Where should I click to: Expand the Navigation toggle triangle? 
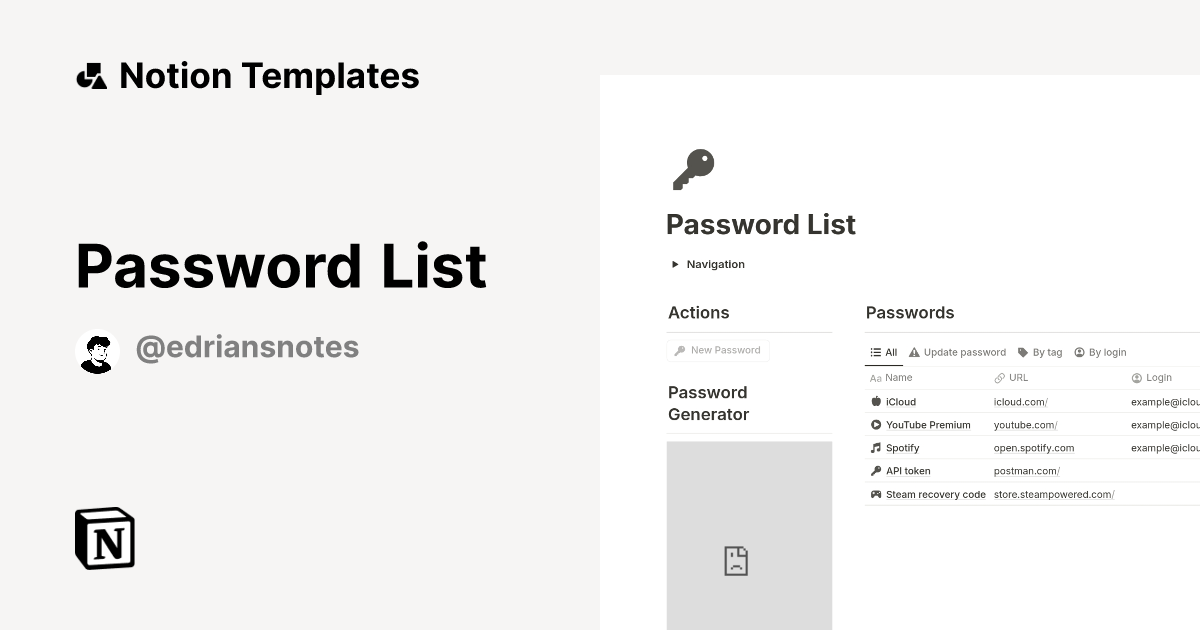coord(675,265)
